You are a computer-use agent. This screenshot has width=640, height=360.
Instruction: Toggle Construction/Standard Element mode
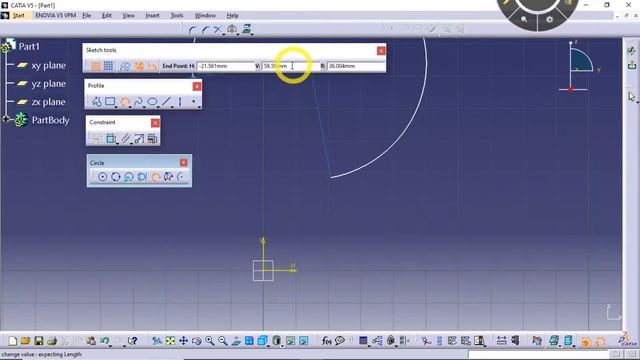125,66
